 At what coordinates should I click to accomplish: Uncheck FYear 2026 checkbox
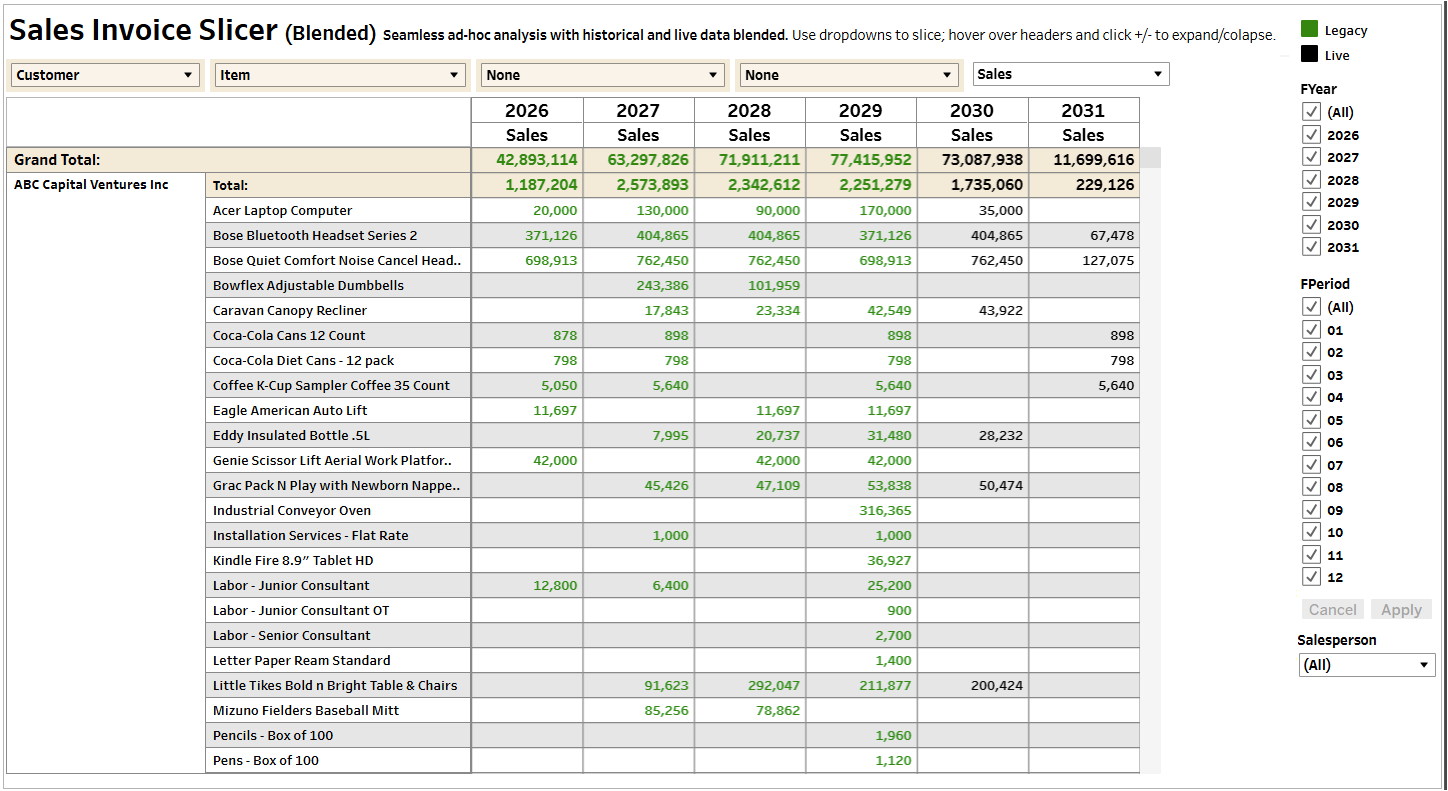point(1312,135)
